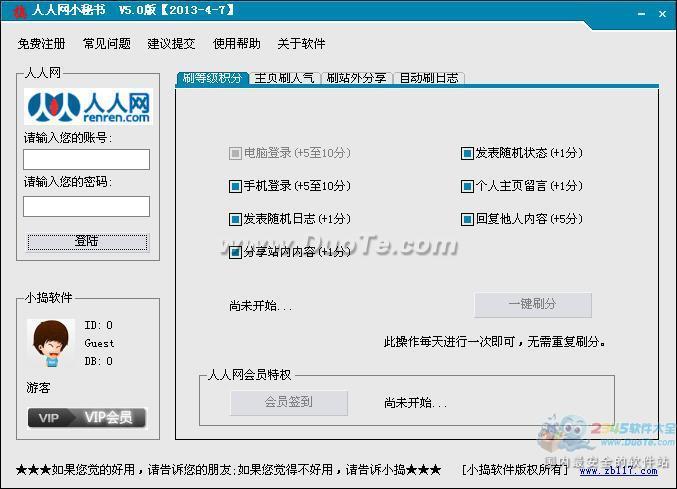Viewport: 677px width, 489px height.
Task: Switch to 主页刷人气 tab
Action: [x=284, y=78]
